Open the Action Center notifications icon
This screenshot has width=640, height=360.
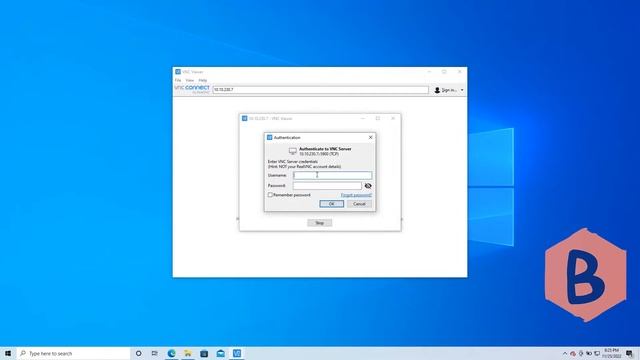click(629, 353)
